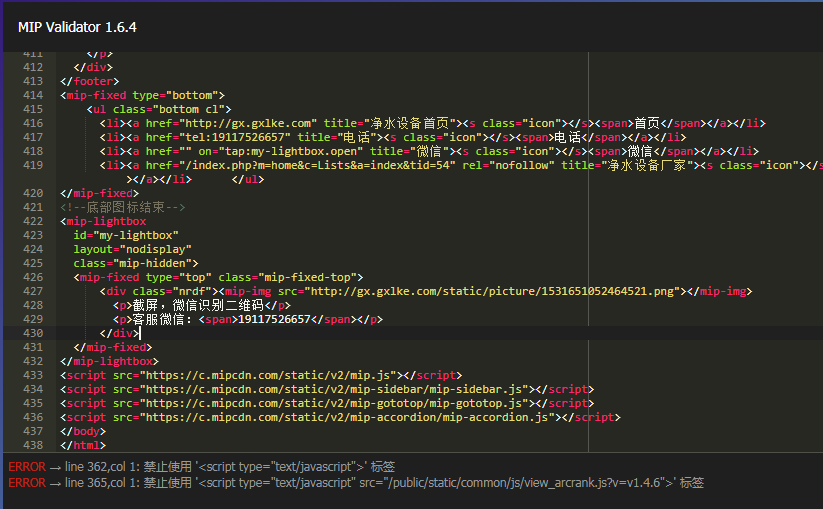823x509 pixels.
Task: Click the mip-accordion.js script src URL
Action: (x=347, y=417)
